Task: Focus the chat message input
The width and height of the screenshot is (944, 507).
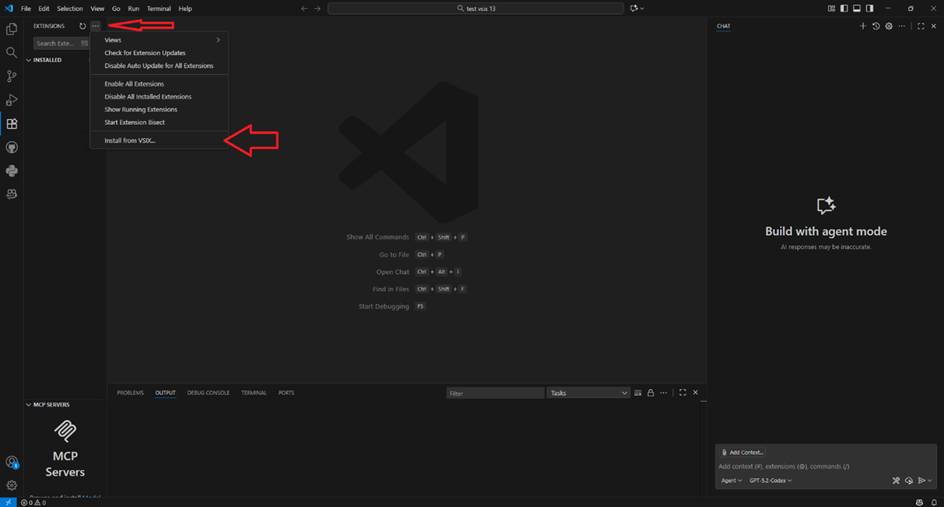Action: [x=825, y=466]
